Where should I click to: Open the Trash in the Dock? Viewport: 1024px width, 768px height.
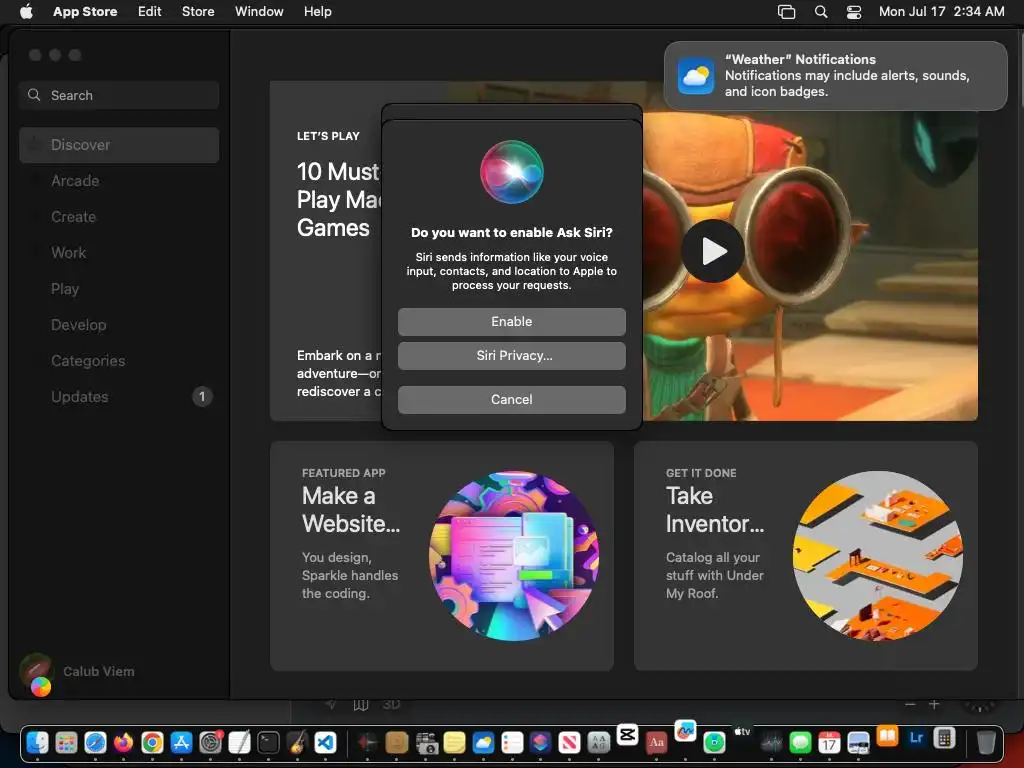click(986, 743)
